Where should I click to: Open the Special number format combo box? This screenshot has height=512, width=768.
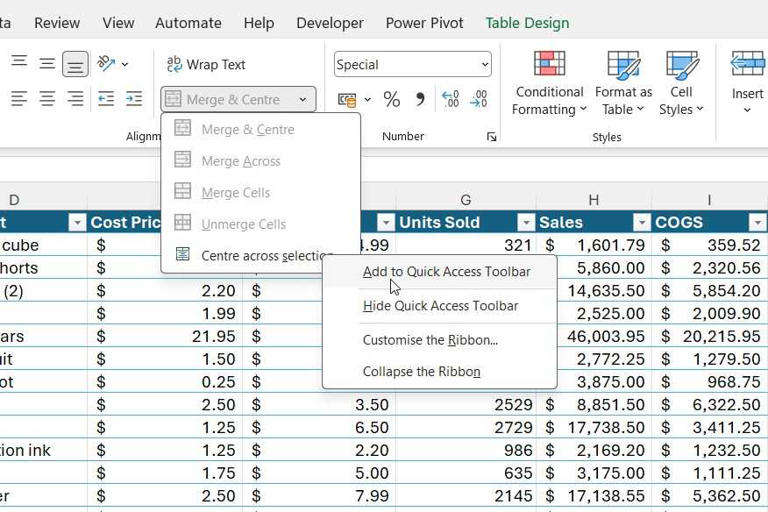point(412,64)
